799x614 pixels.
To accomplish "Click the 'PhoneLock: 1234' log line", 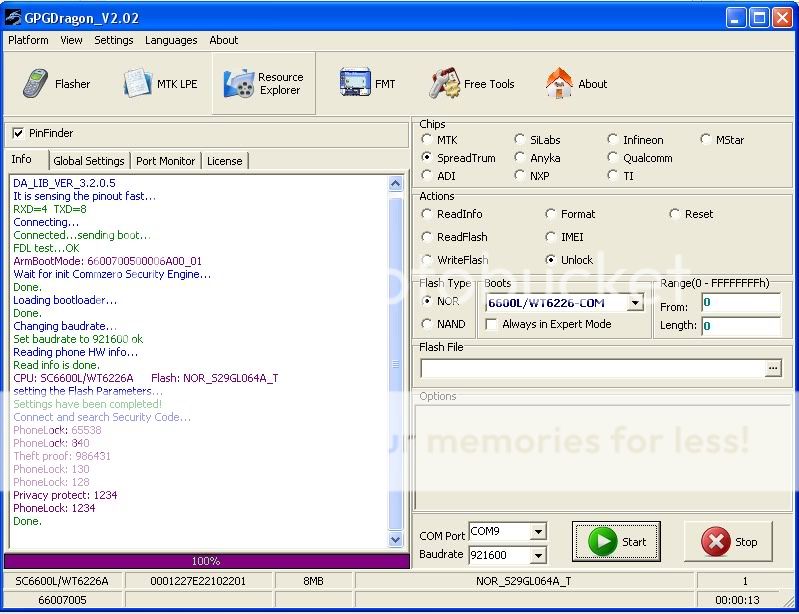I will pos(54,508).
